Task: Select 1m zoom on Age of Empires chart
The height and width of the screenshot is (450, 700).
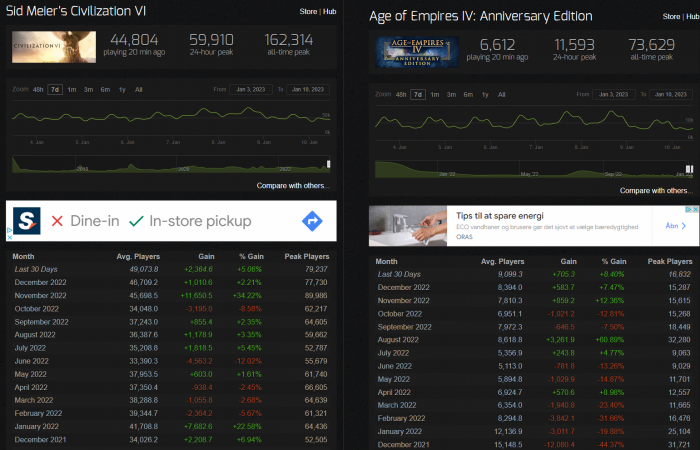Action: pyautogui.click(x=434, y=95)
